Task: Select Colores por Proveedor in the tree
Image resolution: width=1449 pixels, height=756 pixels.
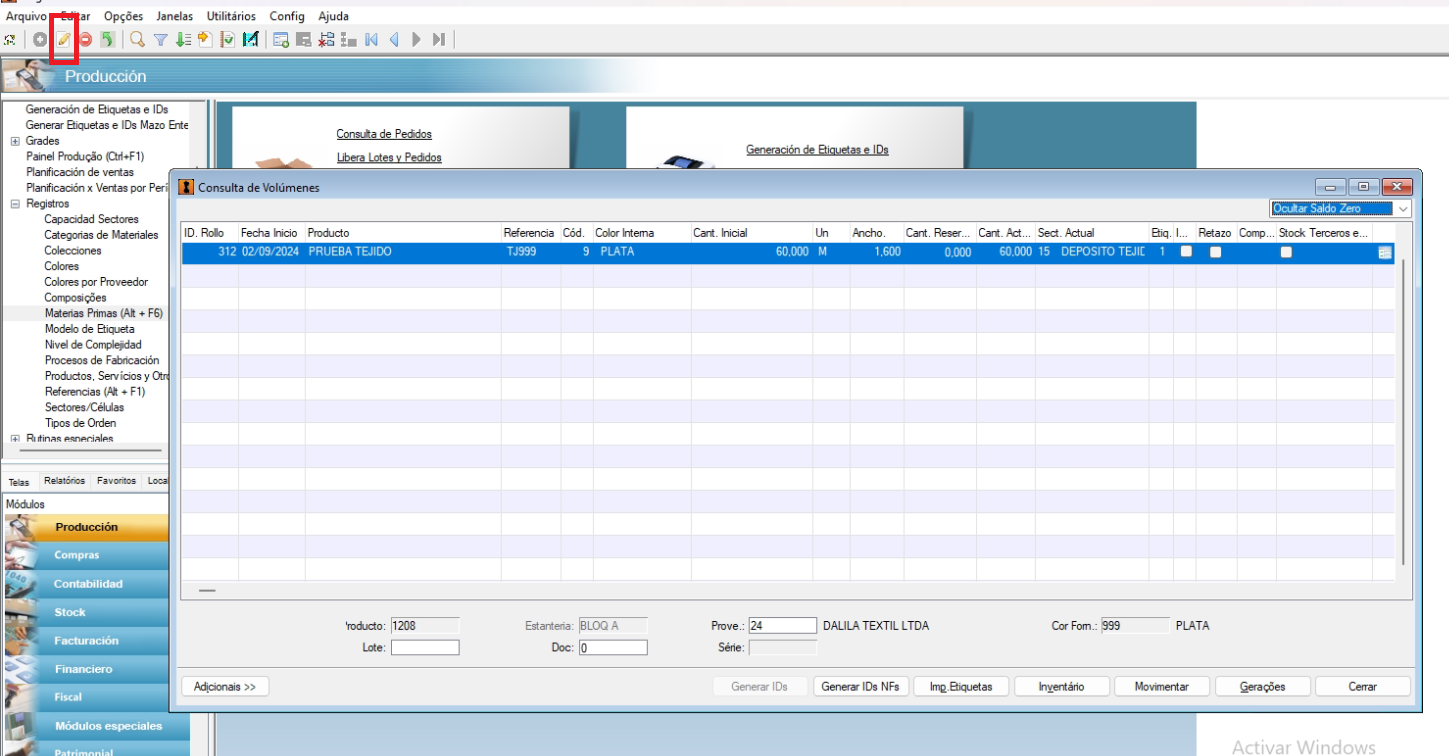Action: [x=96, y=282]
